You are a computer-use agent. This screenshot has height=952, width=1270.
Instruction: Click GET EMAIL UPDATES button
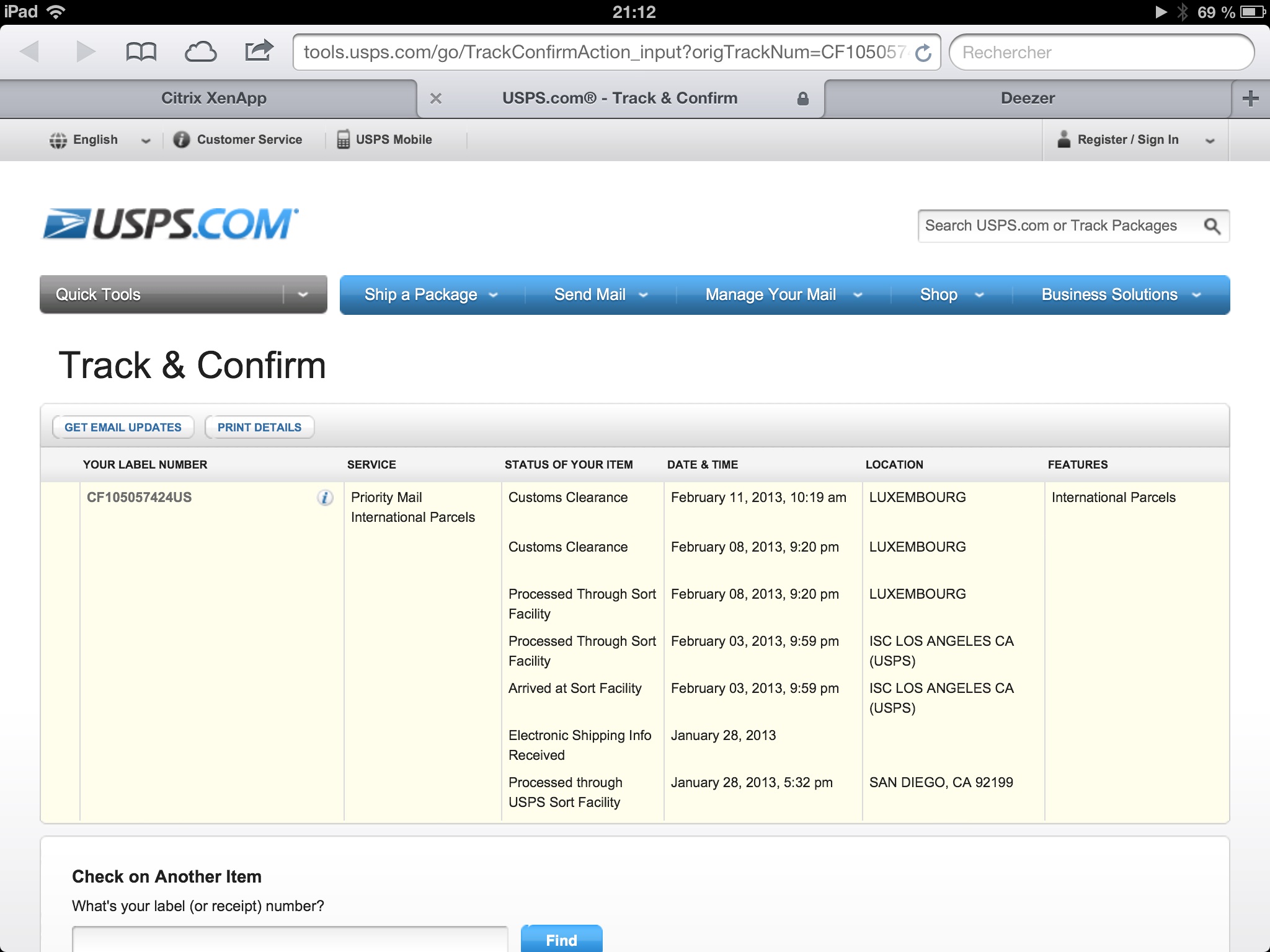[123, 428]
